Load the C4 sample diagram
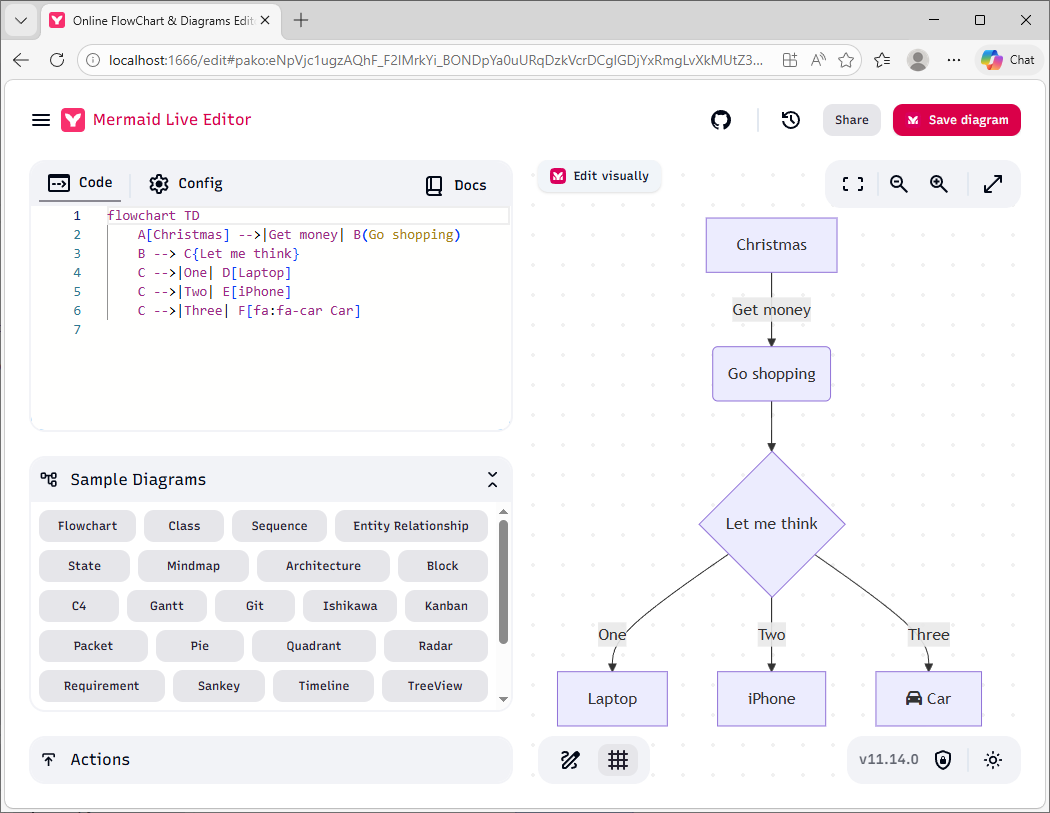The image size is (1050, 813). click(x=79, y=606)
